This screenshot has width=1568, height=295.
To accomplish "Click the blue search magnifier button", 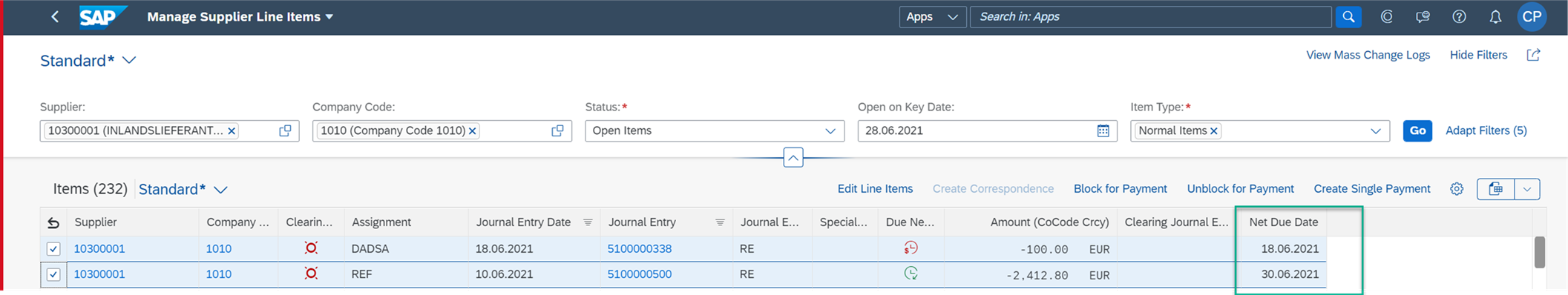I will click(1348, 16).
